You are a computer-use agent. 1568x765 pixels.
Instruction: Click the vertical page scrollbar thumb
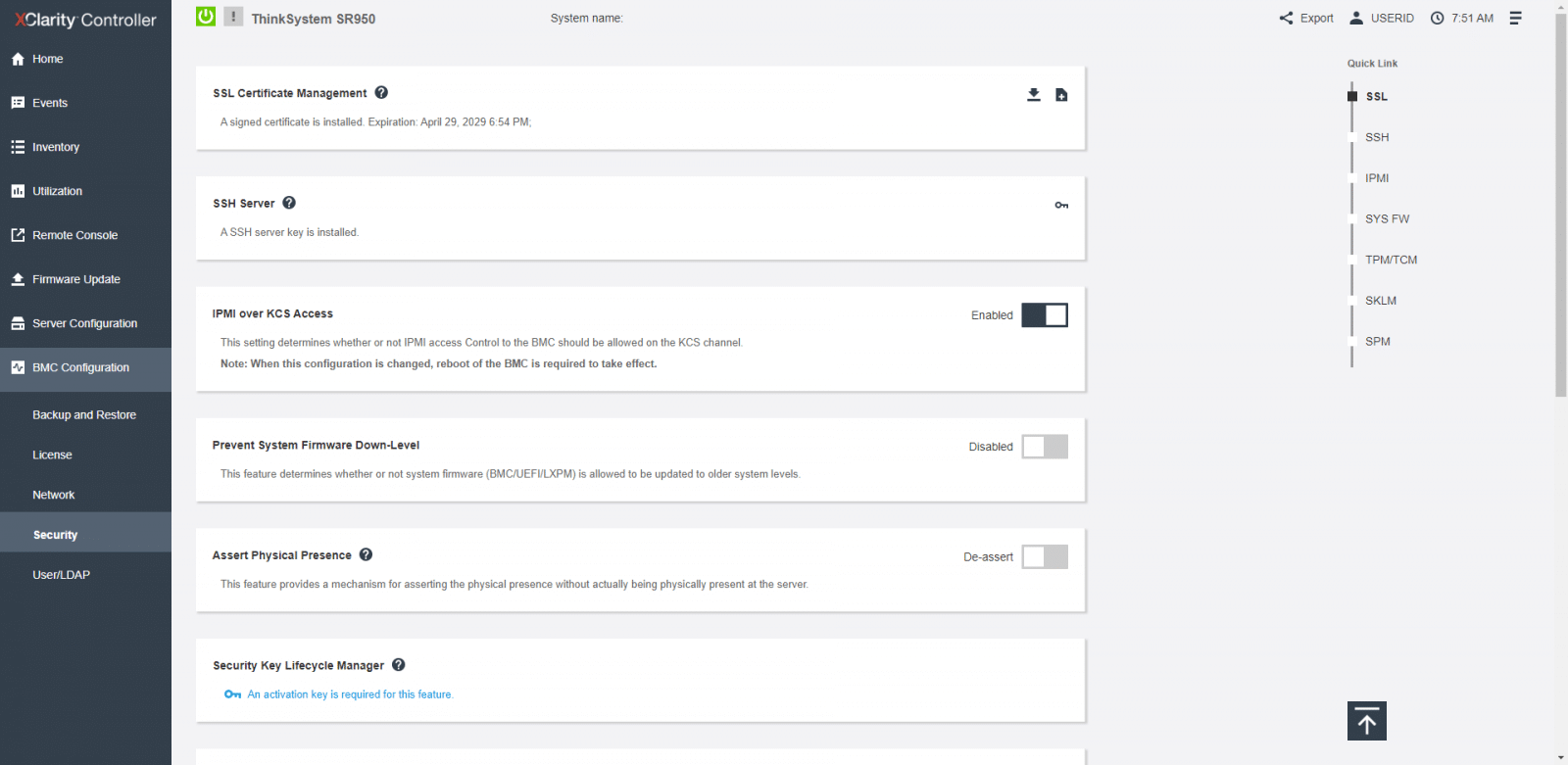pyautogui.click(x=1560, y=204)
